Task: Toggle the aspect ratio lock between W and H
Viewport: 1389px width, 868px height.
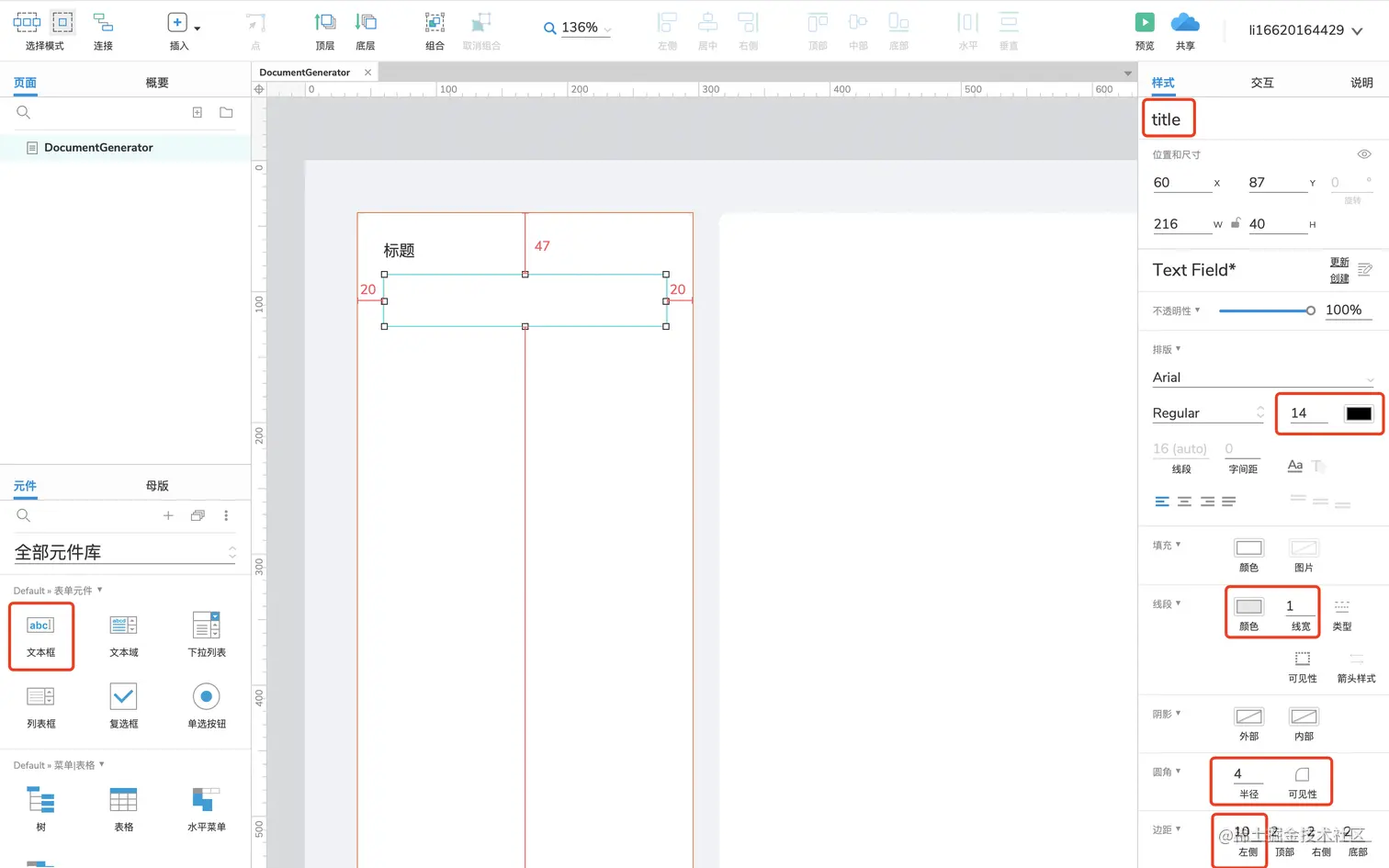Action: (x=1236, y=222)
